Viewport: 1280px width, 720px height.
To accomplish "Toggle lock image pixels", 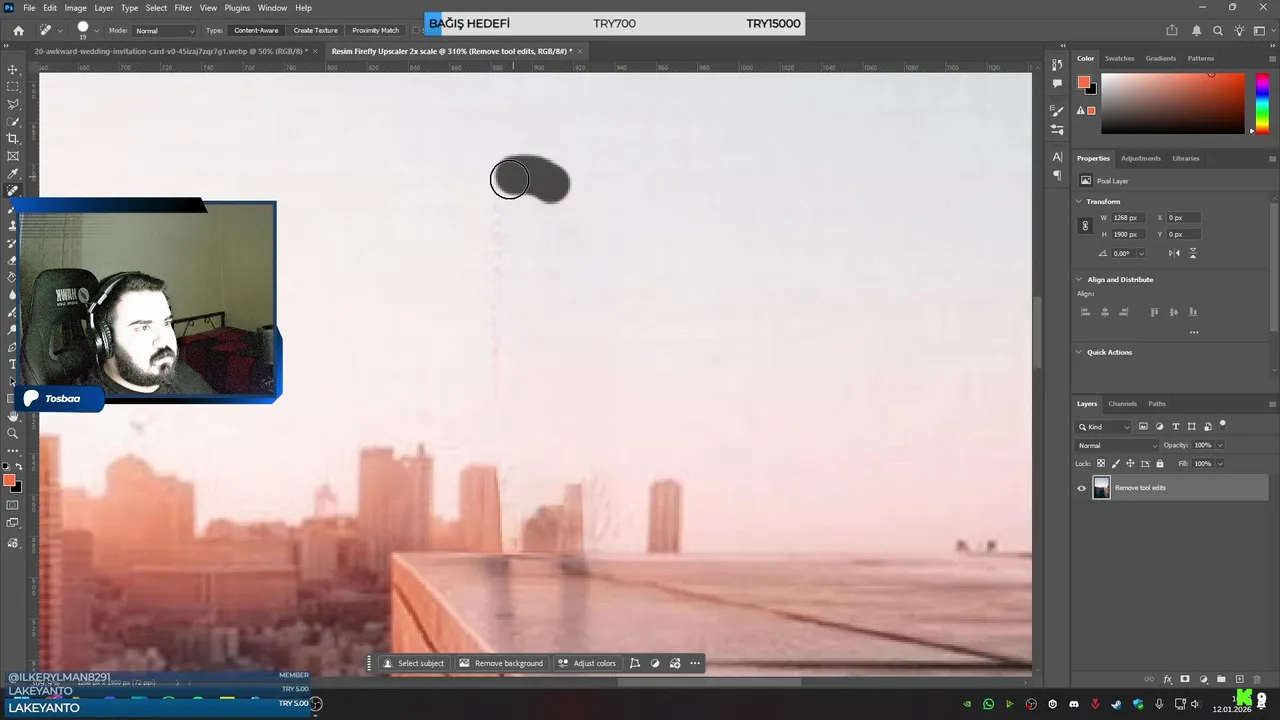I will coord(1116,463).
